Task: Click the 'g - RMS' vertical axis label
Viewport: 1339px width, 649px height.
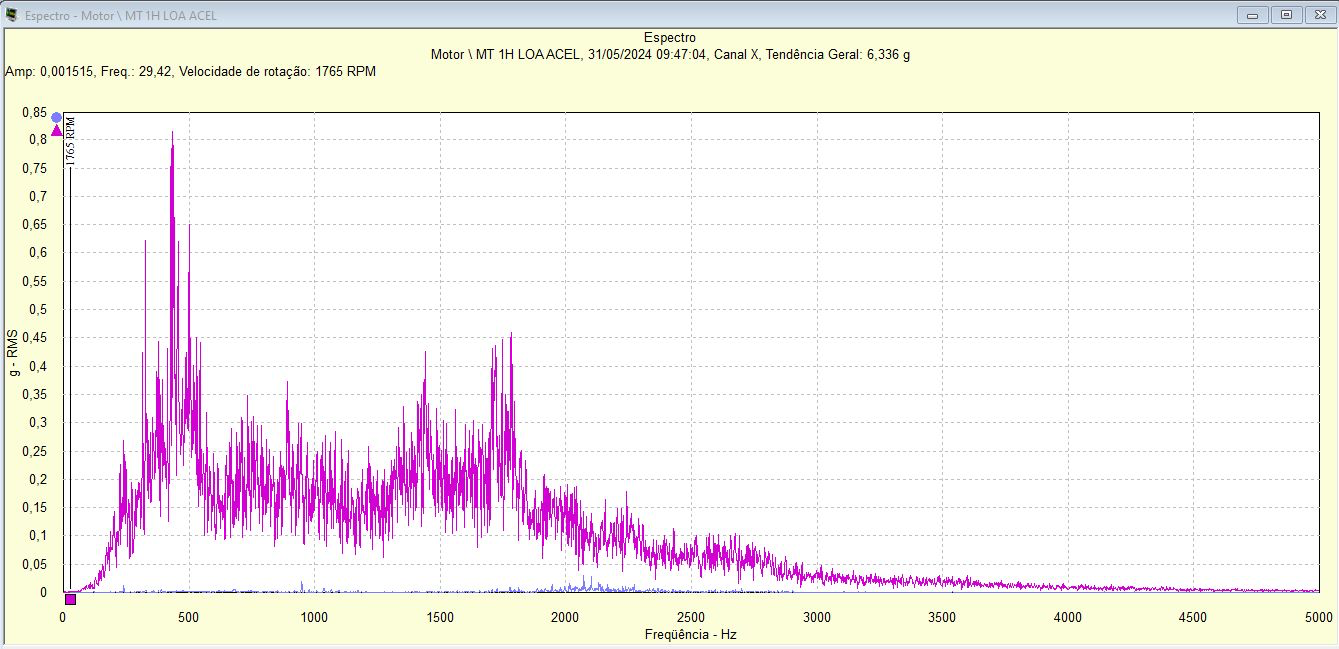Action: click(13, 353)
